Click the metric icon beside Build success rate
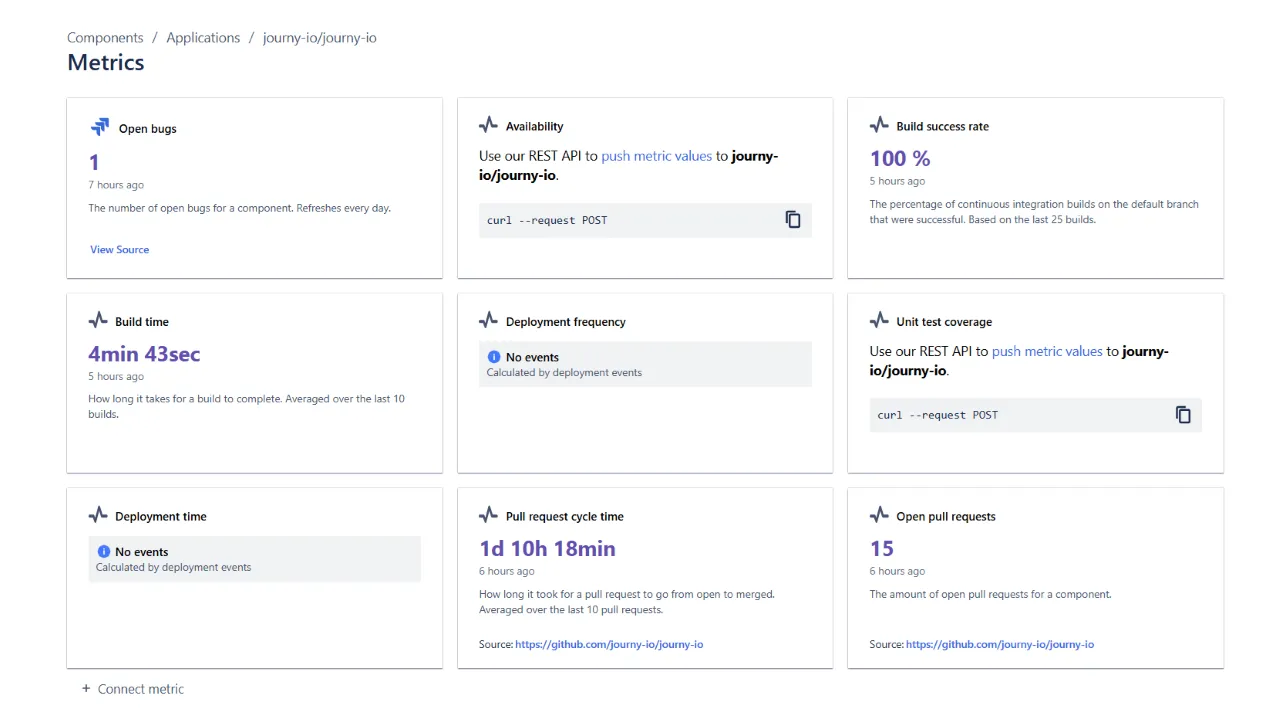 879,124
